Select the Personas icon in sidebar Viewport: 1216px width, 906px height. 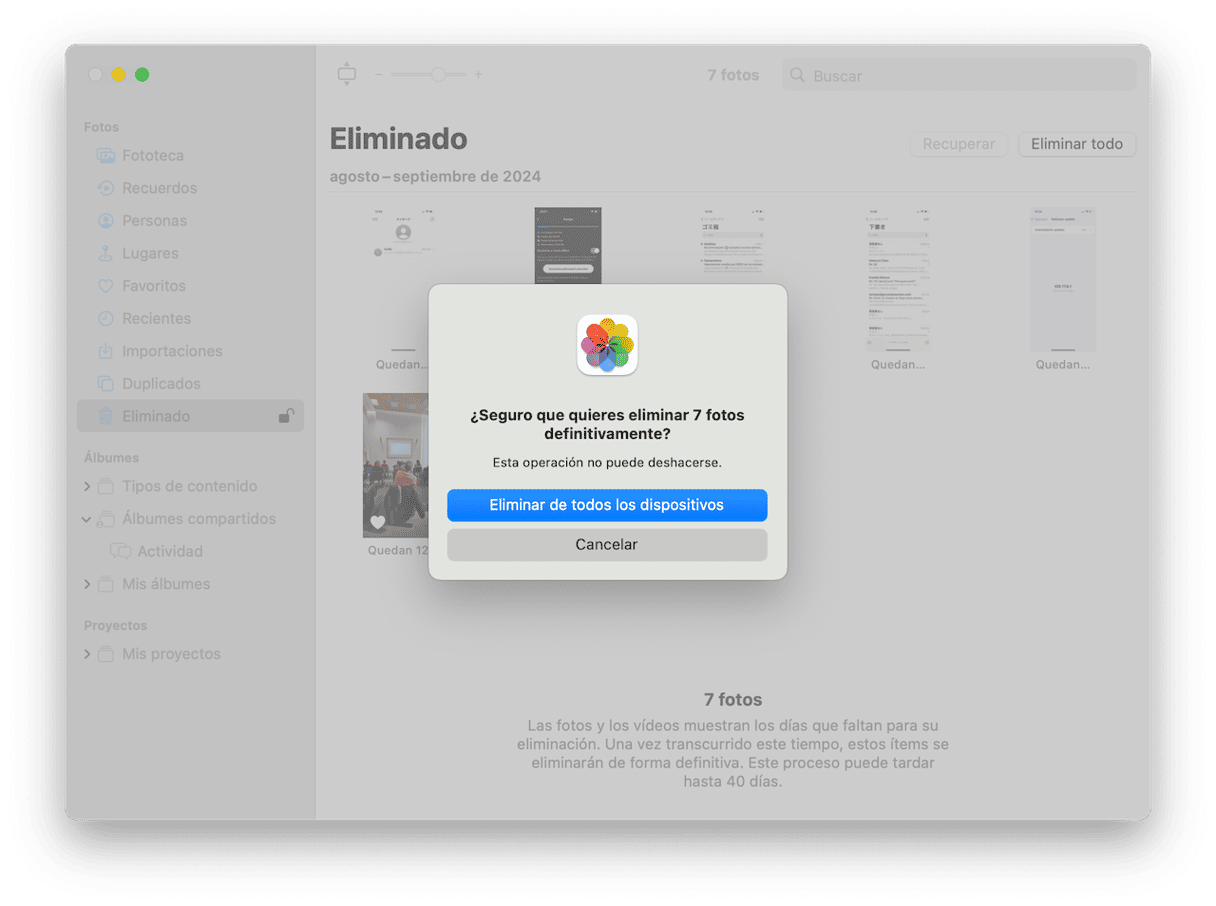(x=105, y=221)
